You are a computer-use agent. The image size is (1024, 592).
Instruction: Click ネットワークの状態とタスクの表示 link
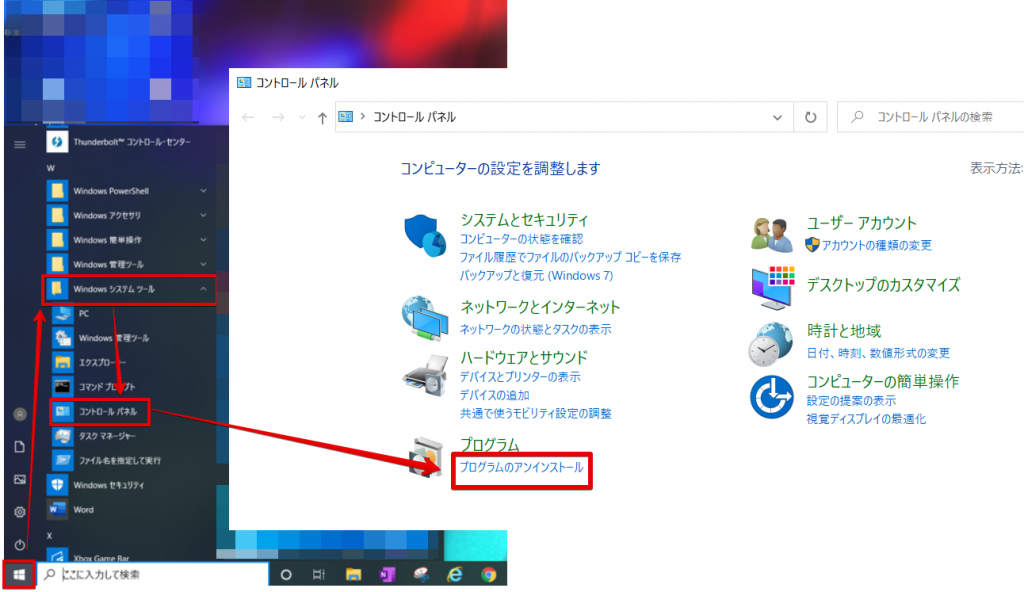tap(536, 329)
